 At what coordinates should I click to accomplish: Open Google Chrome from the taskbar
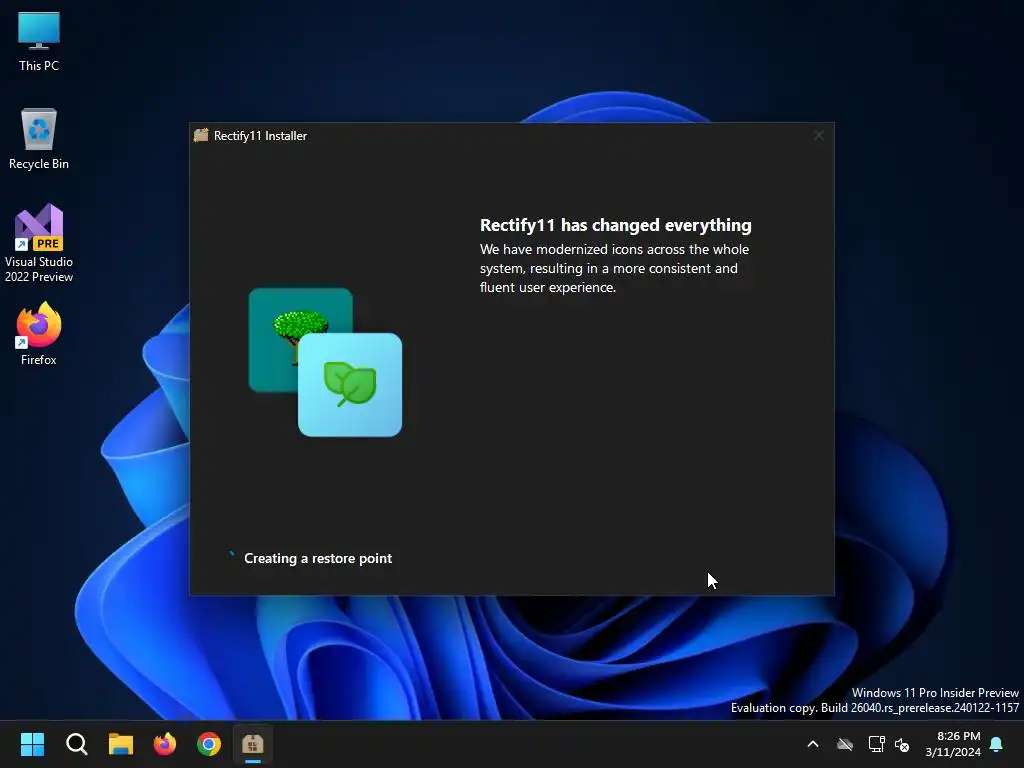209,744
